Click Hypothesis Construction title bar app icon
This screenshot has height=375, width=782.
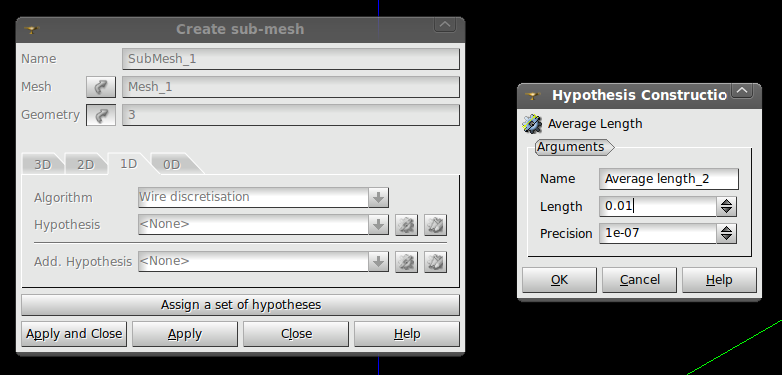pos(533,95)
